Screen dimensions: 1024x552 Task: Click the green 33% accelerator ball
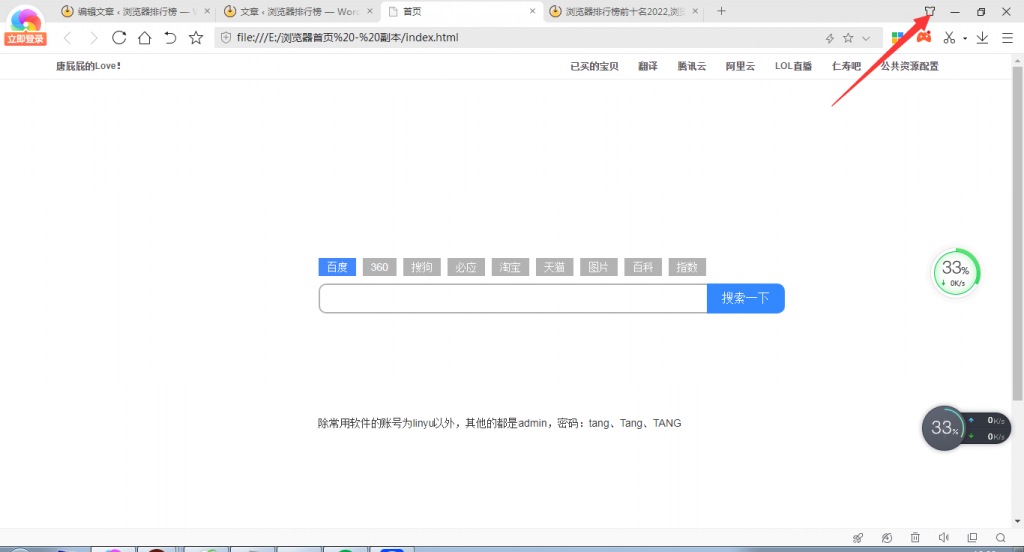pyautogui.click(x=956, y=272)
